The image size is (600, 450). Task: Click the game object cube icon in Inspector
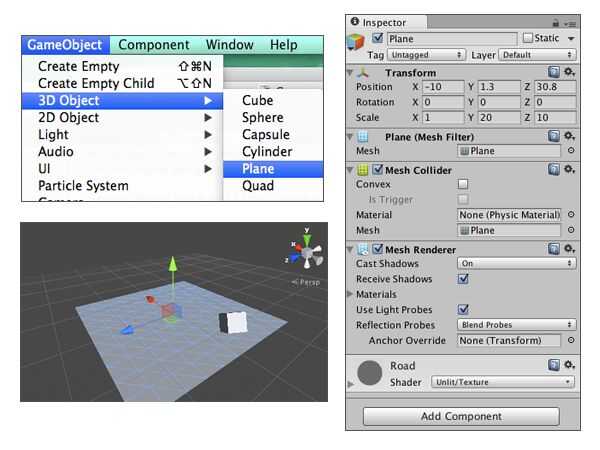(x=355, y=41)
